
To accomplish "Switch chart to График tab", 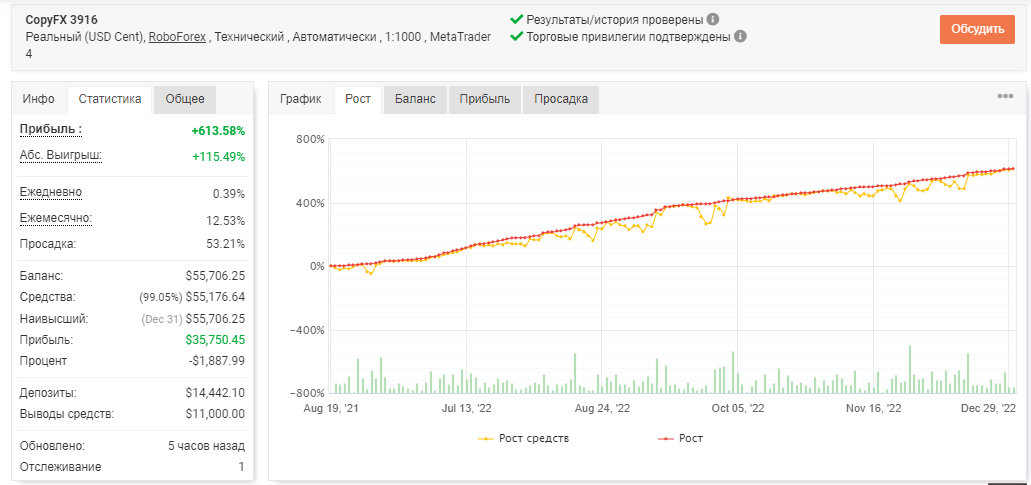I will click(300, 99).
